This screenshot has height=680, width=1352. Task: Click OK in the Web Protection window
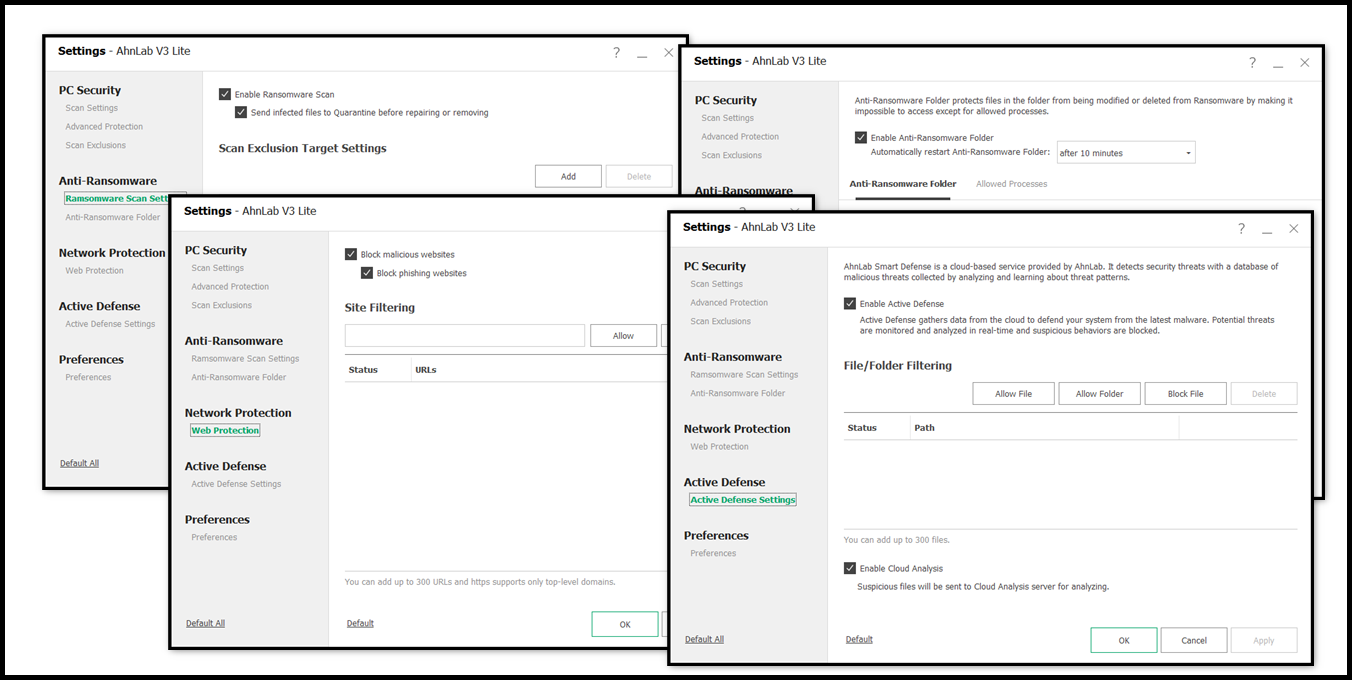pyautogui.click(x=625, y=624)
